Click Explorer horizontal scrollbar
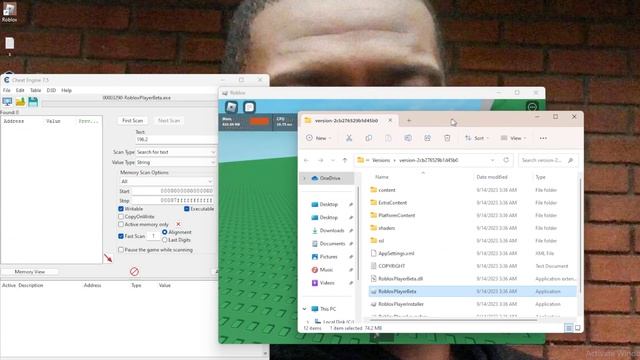 point(454,320)
